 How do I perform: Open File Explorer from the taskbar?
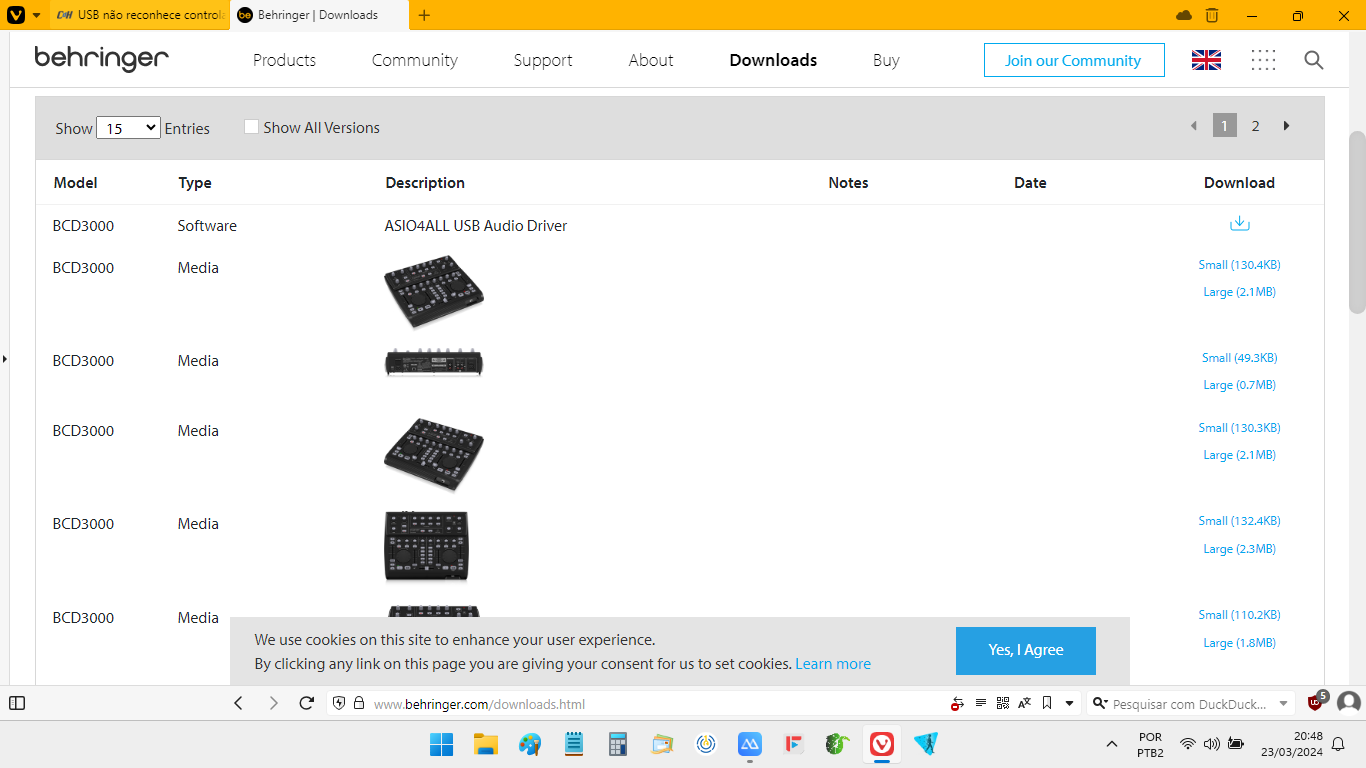click(486, 744)
